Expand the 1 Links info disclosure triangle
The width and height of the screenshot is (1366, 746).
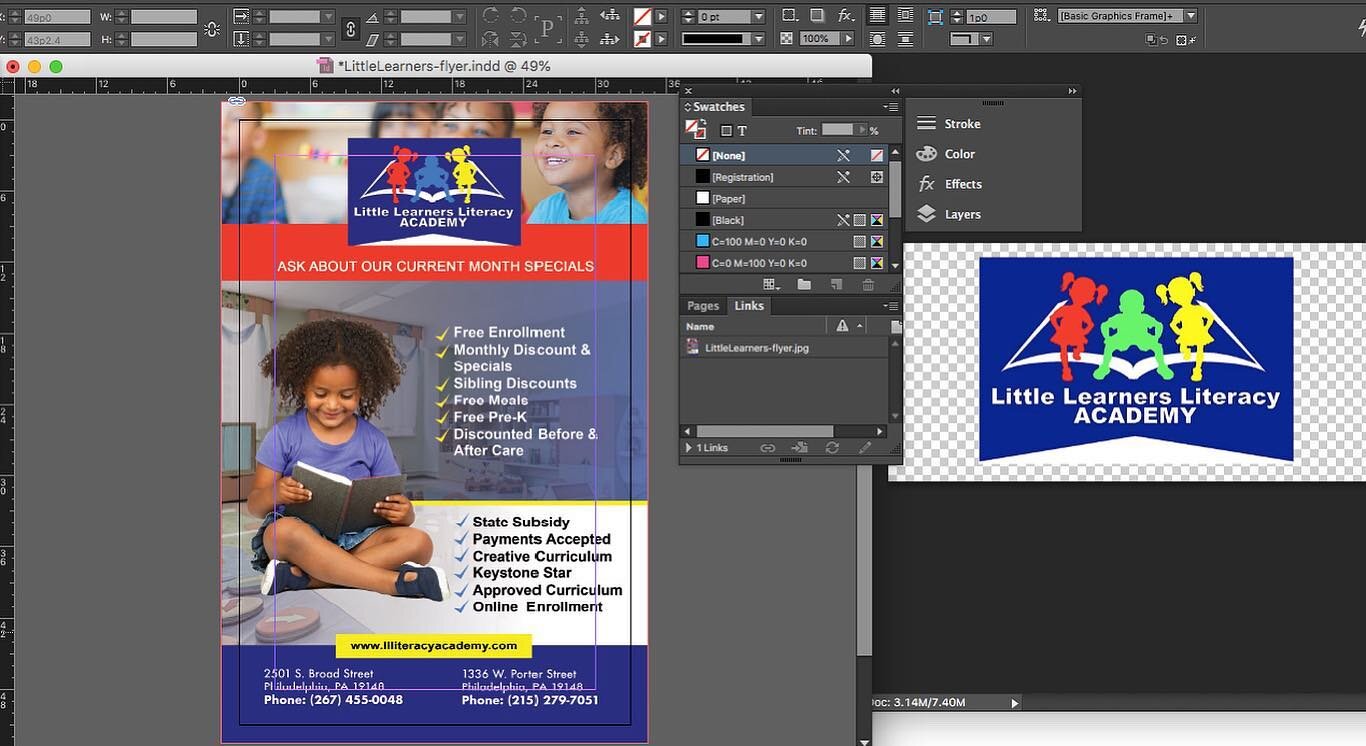tap(688, 448)
